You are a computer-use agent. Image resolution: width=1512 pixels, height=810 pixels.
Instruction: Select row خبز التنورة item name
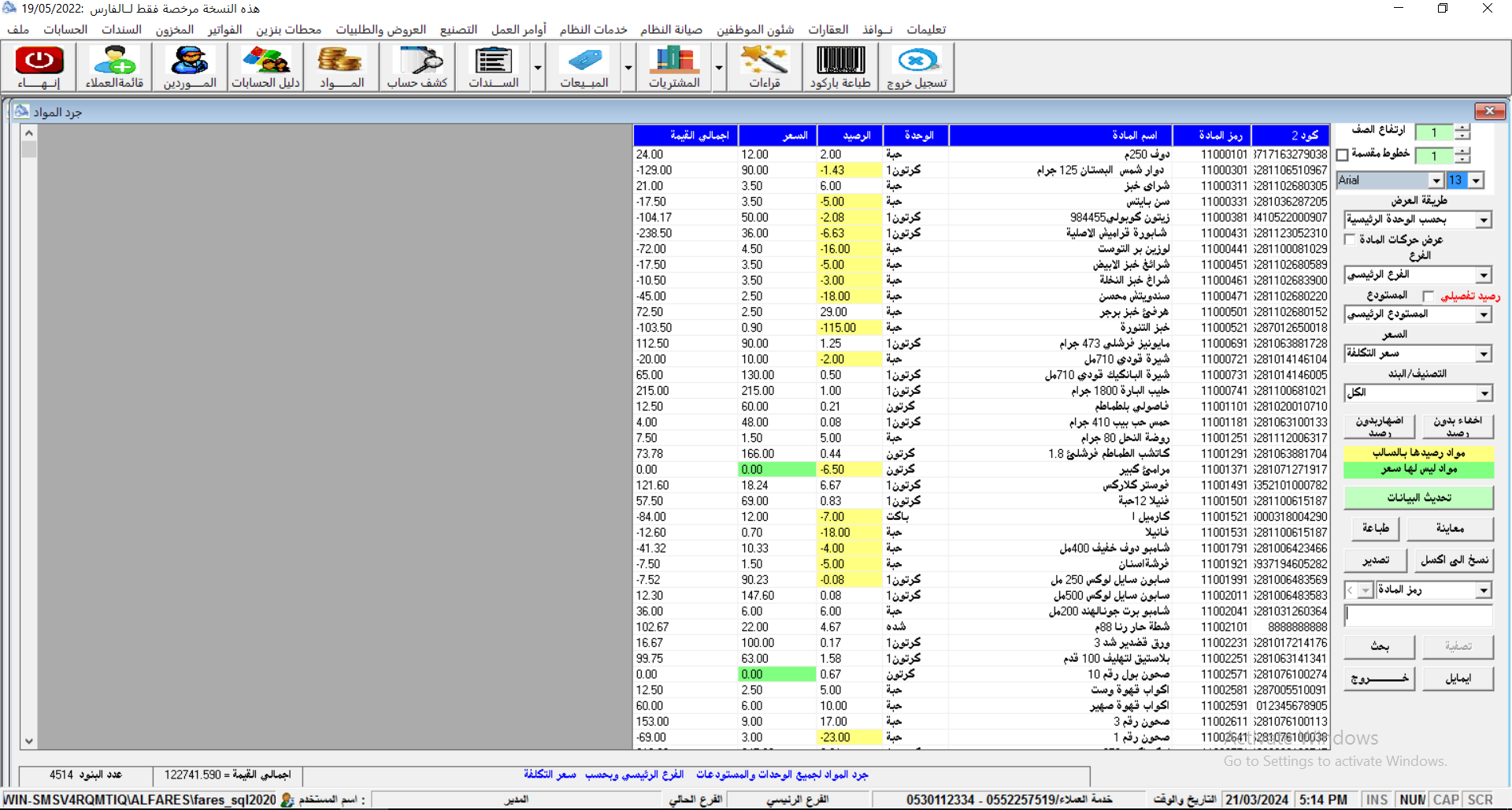1060,328
